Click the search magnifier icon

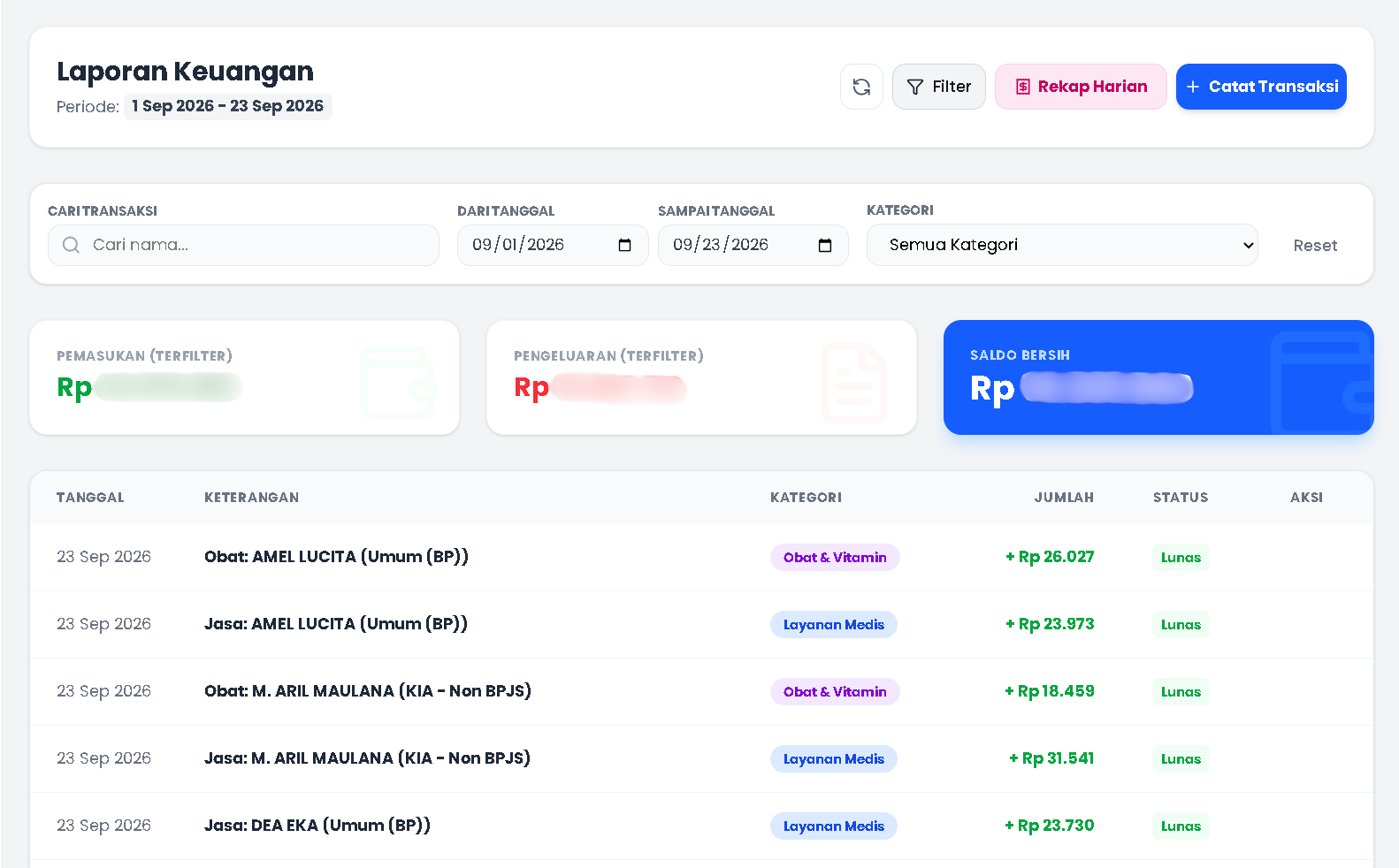click(71, 245)
